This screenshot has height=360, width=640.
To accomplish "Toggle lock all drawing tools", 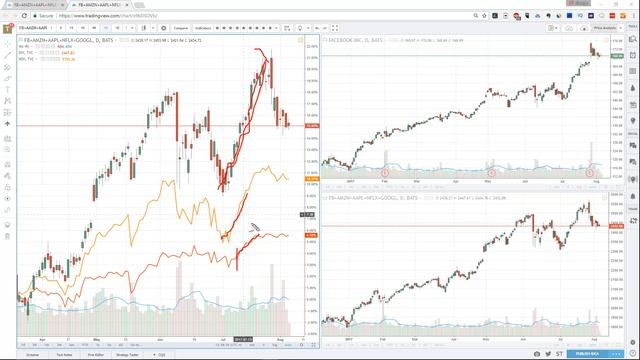I will (x=7, y=187).
